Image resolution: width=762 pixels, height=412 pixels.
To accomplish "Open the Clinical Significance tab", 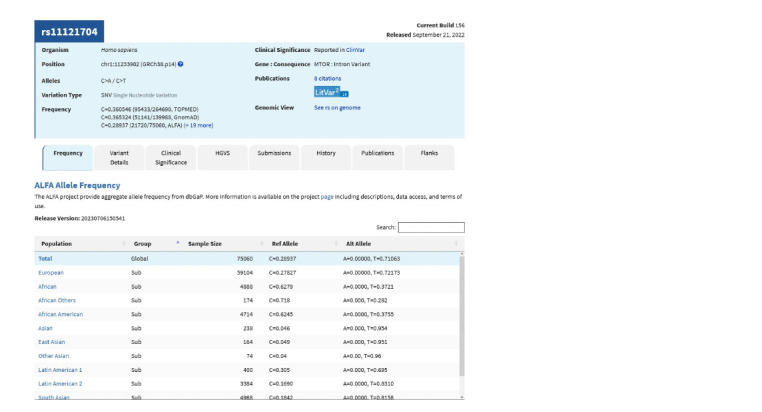I will 171,157.
